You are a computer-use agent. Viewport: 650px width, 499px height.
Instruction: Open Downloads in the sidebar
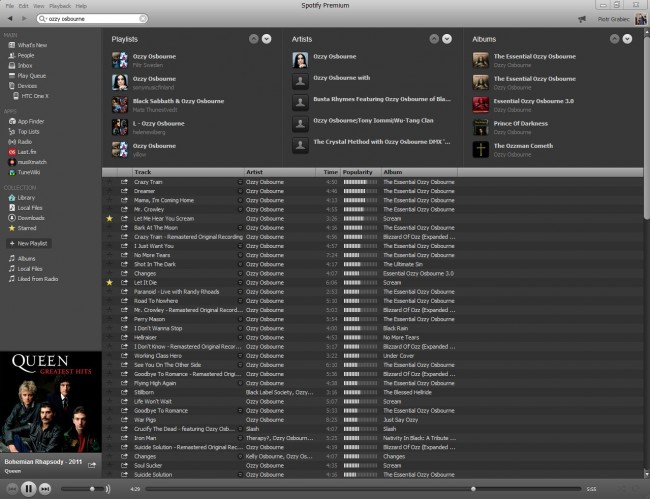pyautogui.click(x=27, y=218)
